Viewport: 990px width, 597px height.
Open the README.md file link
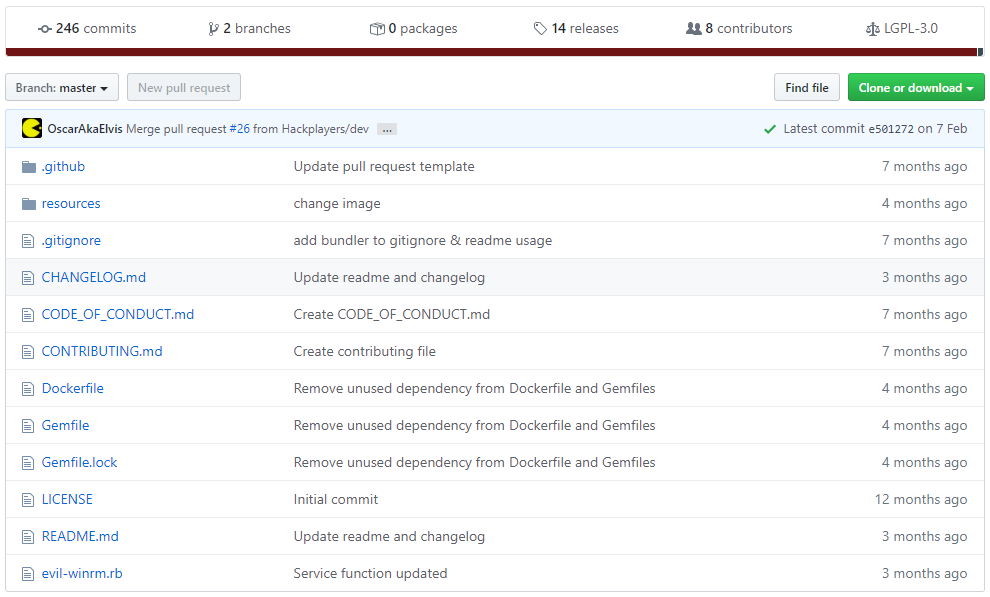coord(80,536)
